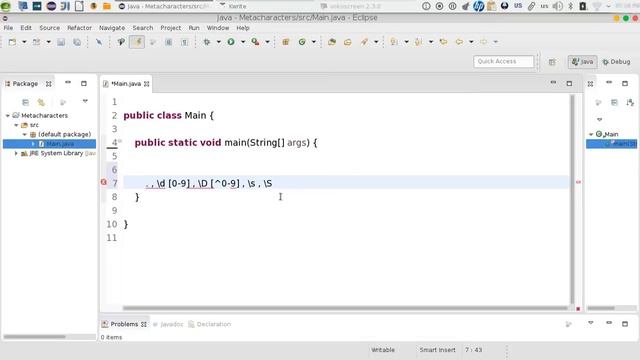Click the Search flashlight toolbar icon
The image size is (640, 360).
tap(364, 42)
